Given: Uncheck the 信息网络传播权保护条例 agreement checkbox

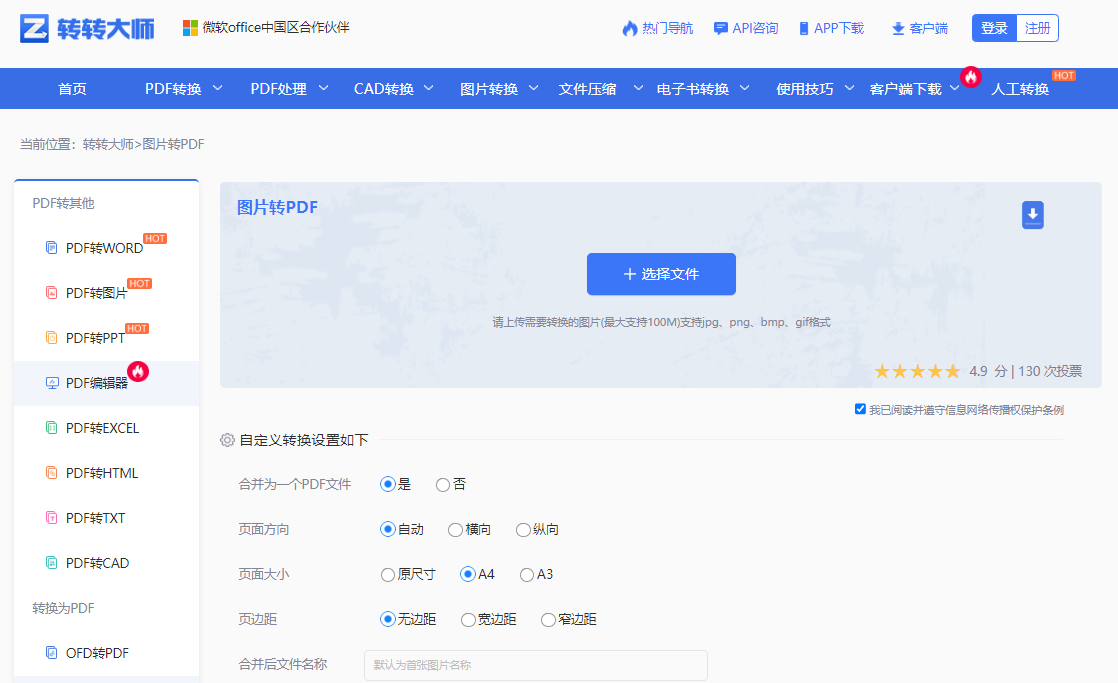Looking at the screenshot, I should 860,408.
